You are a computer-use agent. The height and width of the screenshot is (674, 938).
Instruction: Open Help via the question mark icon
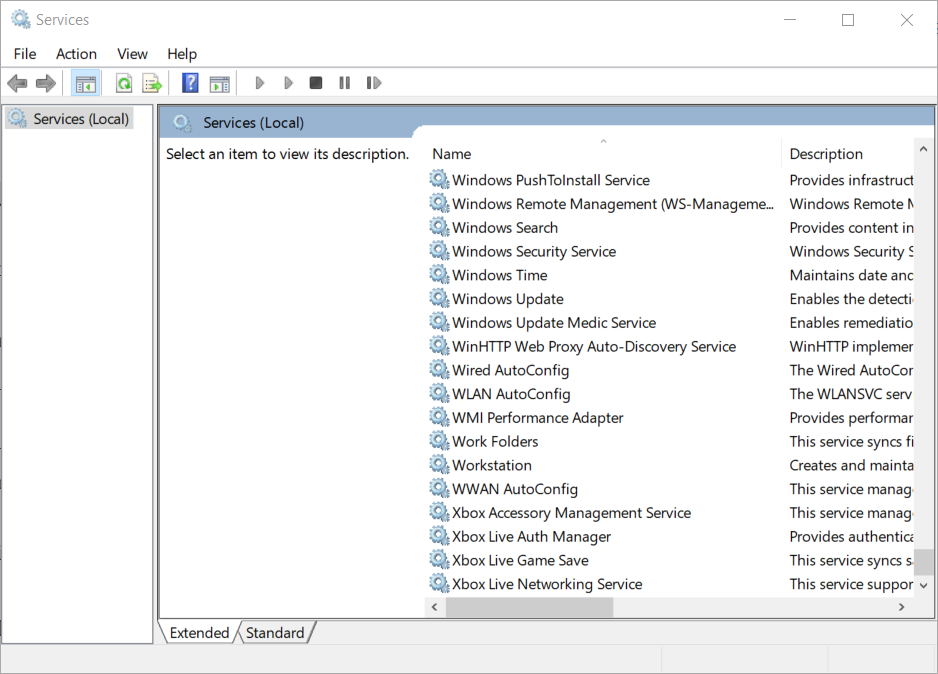(189, 82)
